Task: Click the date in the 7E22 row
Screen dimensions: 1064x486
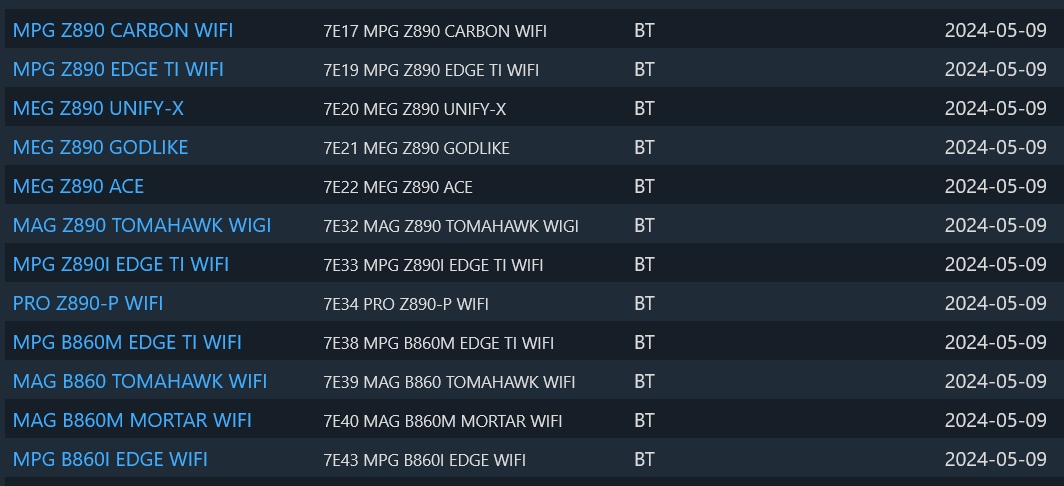Action: click(995, 187)
